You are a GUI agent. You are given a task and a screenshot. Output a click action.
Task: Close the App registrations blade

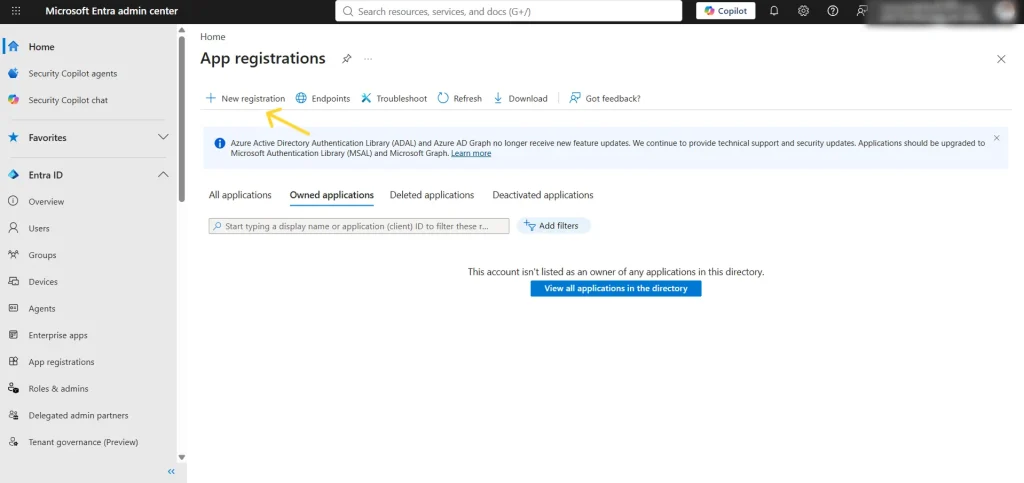(x=1001, y=59)
